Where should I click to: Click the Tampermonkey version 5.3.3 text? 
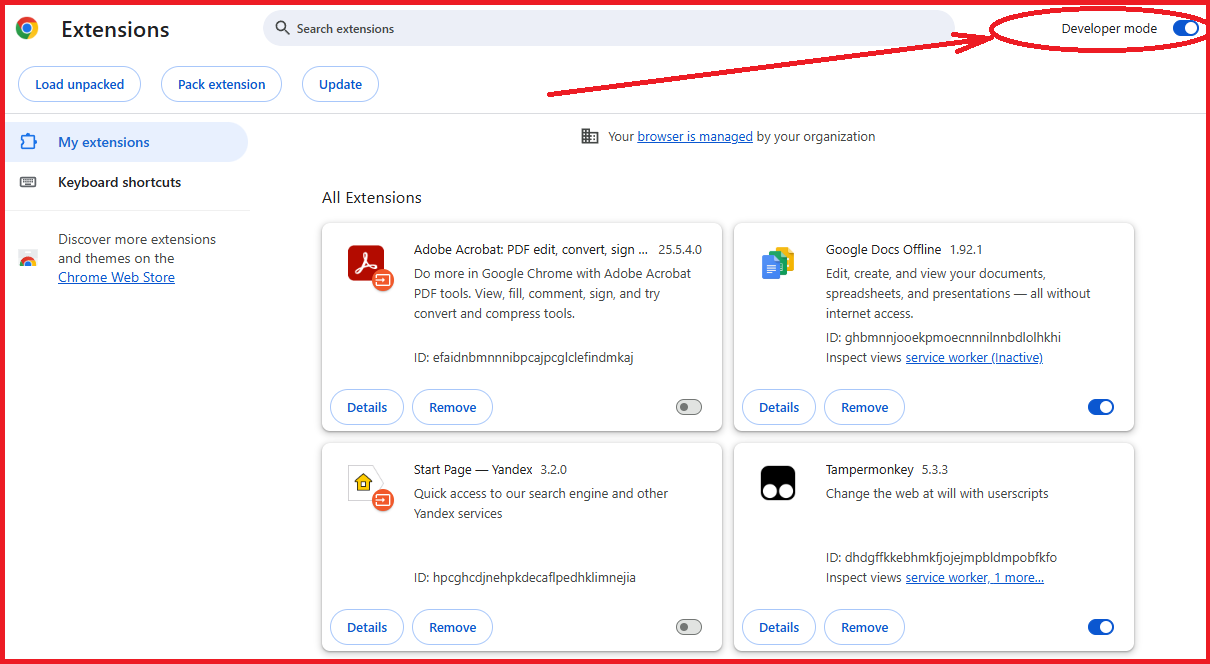point(934,469)
